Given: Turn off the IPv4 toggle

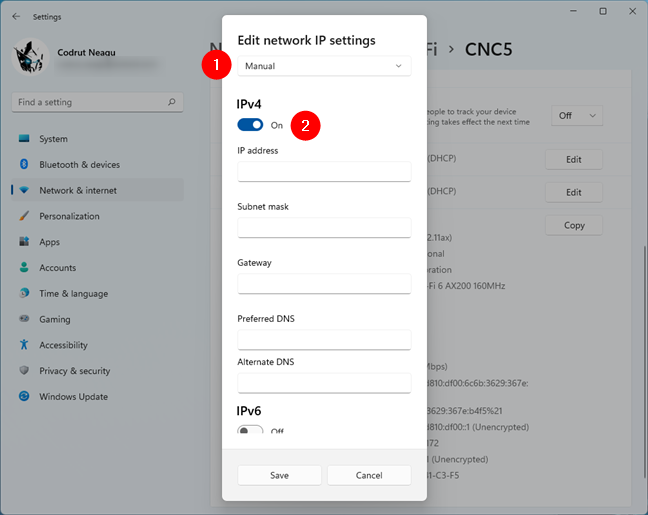Looking at the screenshot, I should [x=250, y=125].
